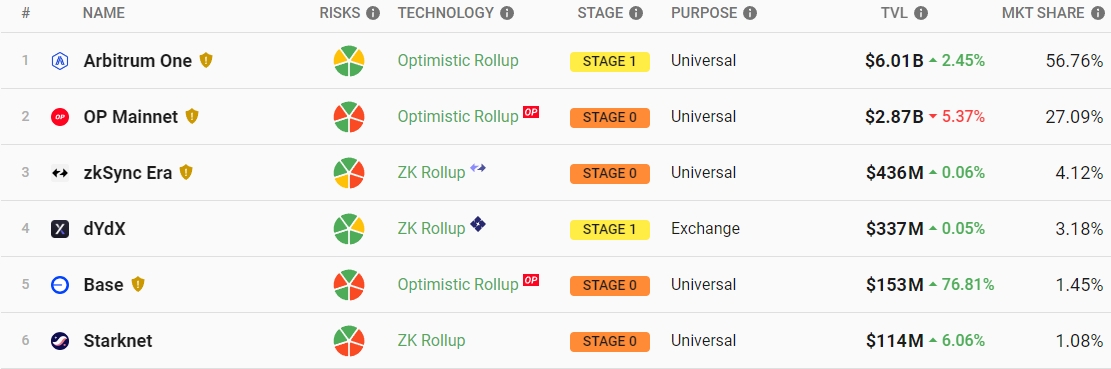Click the info icon next to TECHNOLOGY
1111x369 pixels.
point(507,13)
